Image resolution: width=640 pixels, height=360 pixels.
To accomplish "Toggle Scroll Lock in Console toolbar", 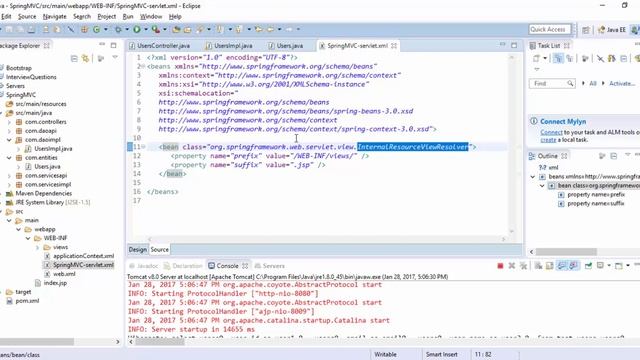I will click(550, 266).
